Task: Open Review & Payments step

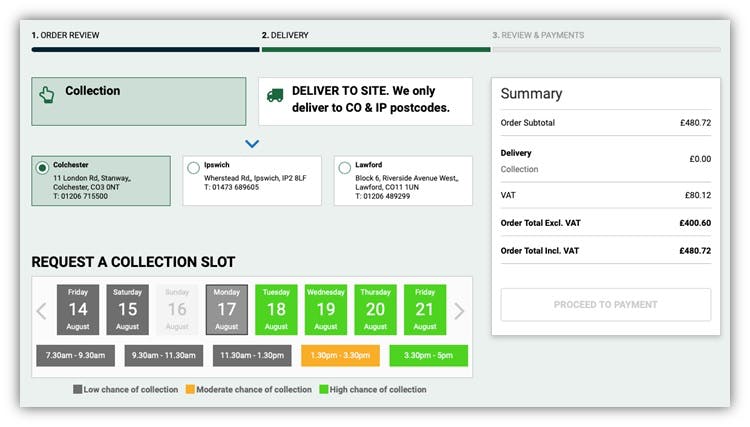Action: (x=538, y=35)
